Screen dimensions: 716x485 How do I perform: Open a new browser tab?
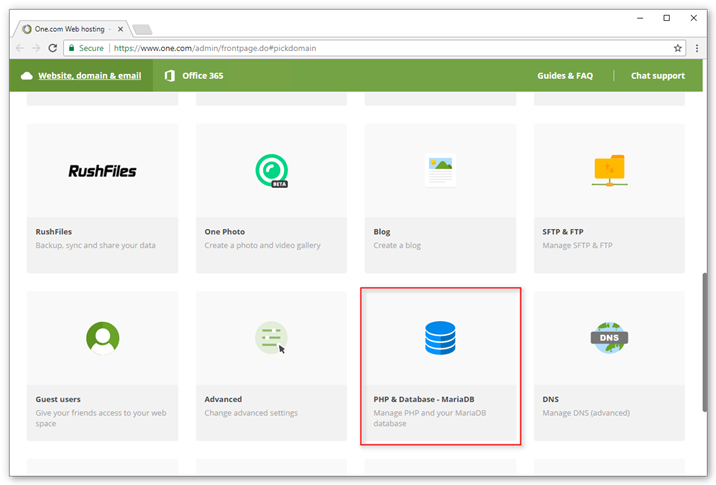click(142, 30)
